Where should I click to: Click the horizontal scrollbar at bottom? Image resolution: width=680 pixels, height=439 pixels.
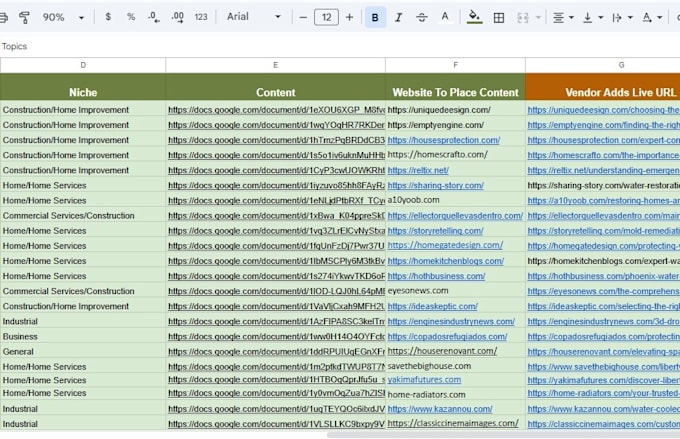(503, 435)
